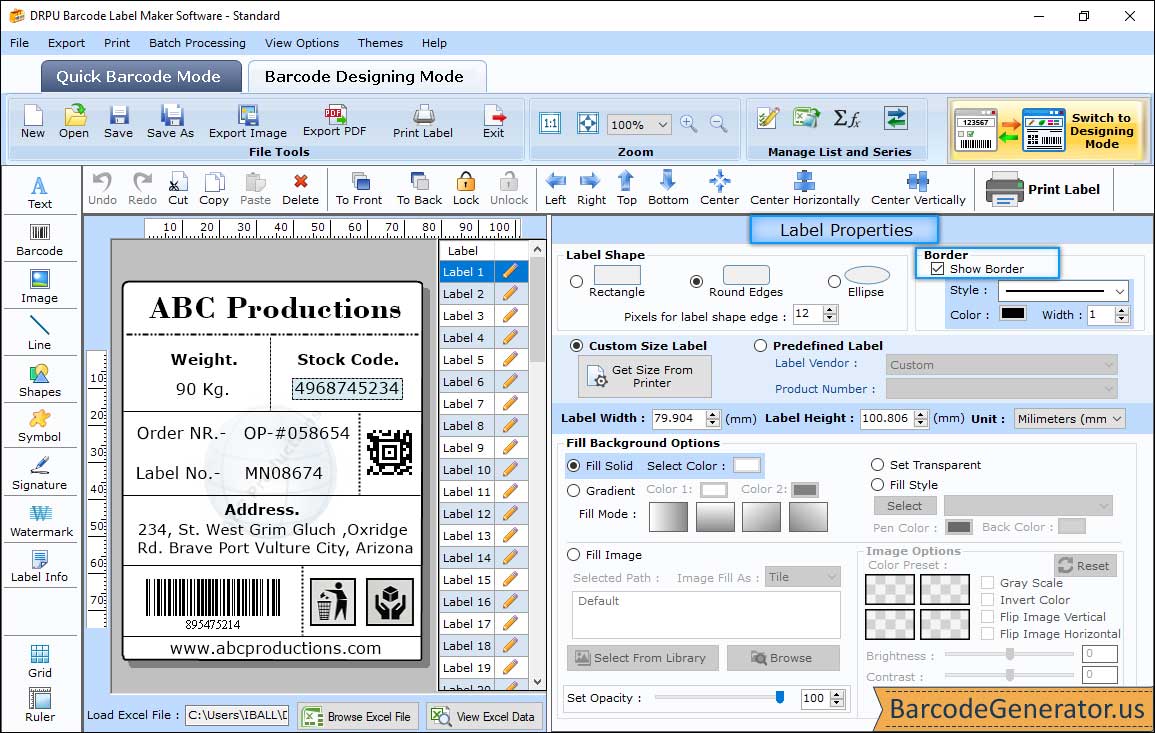
Task: Click the 1:1 actual size zoom icon
Action: coord(550,123)
